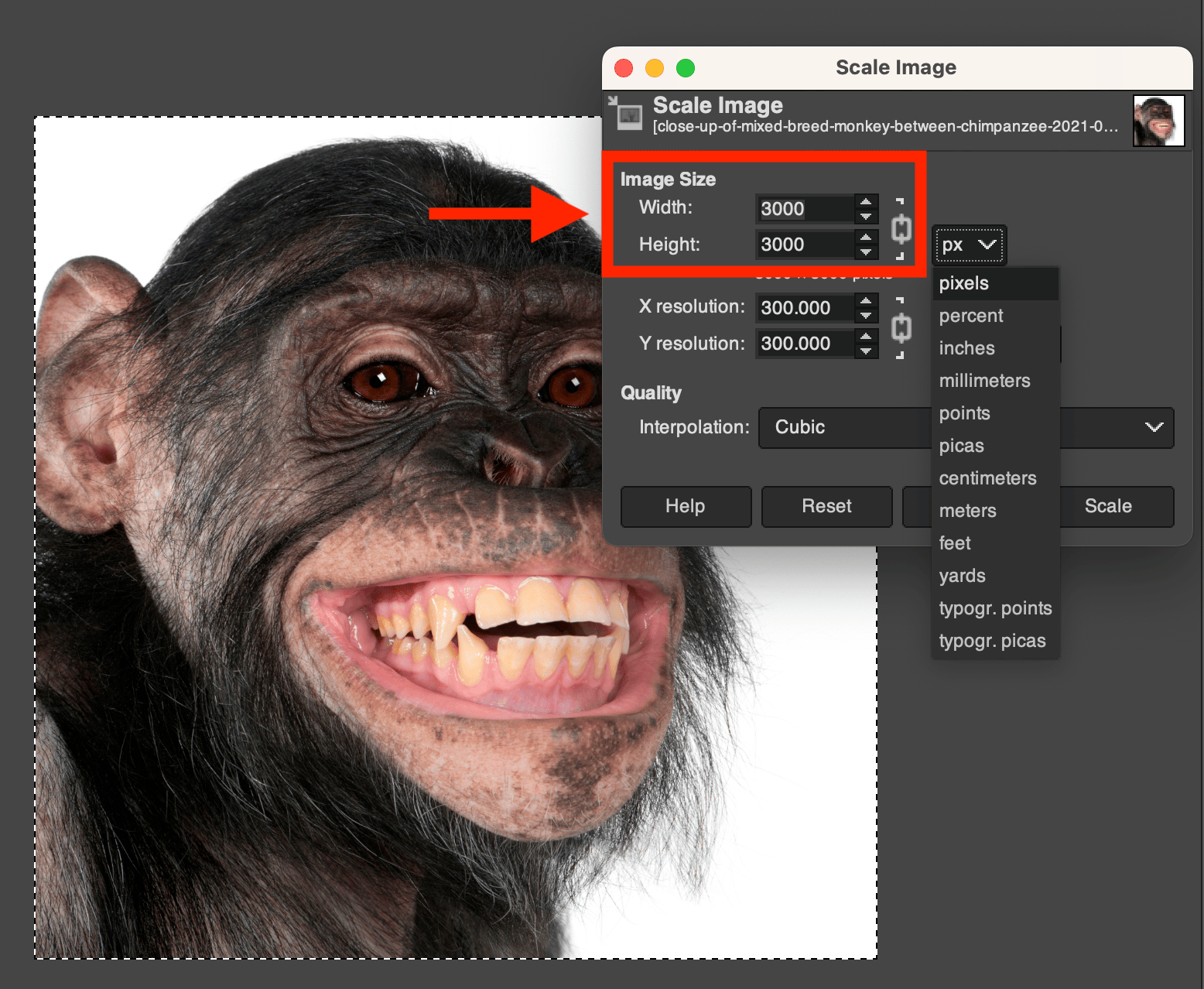Screen dimensions: 1204x989
Task: Expand the Interpolation Cubic dropdown
Action: [x=1153, y=427]
